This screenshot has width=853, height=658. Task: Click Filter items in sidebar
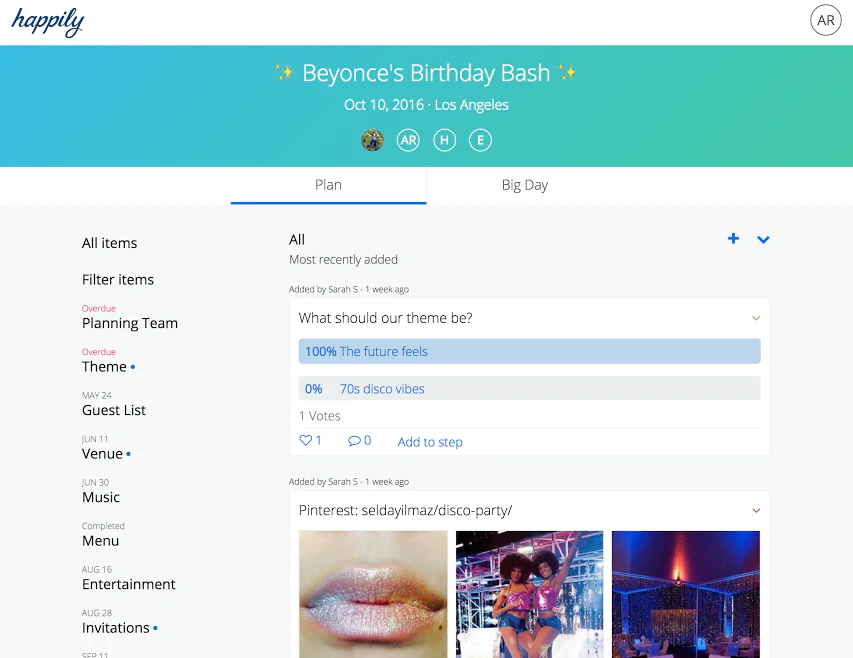tap(118, 280)
